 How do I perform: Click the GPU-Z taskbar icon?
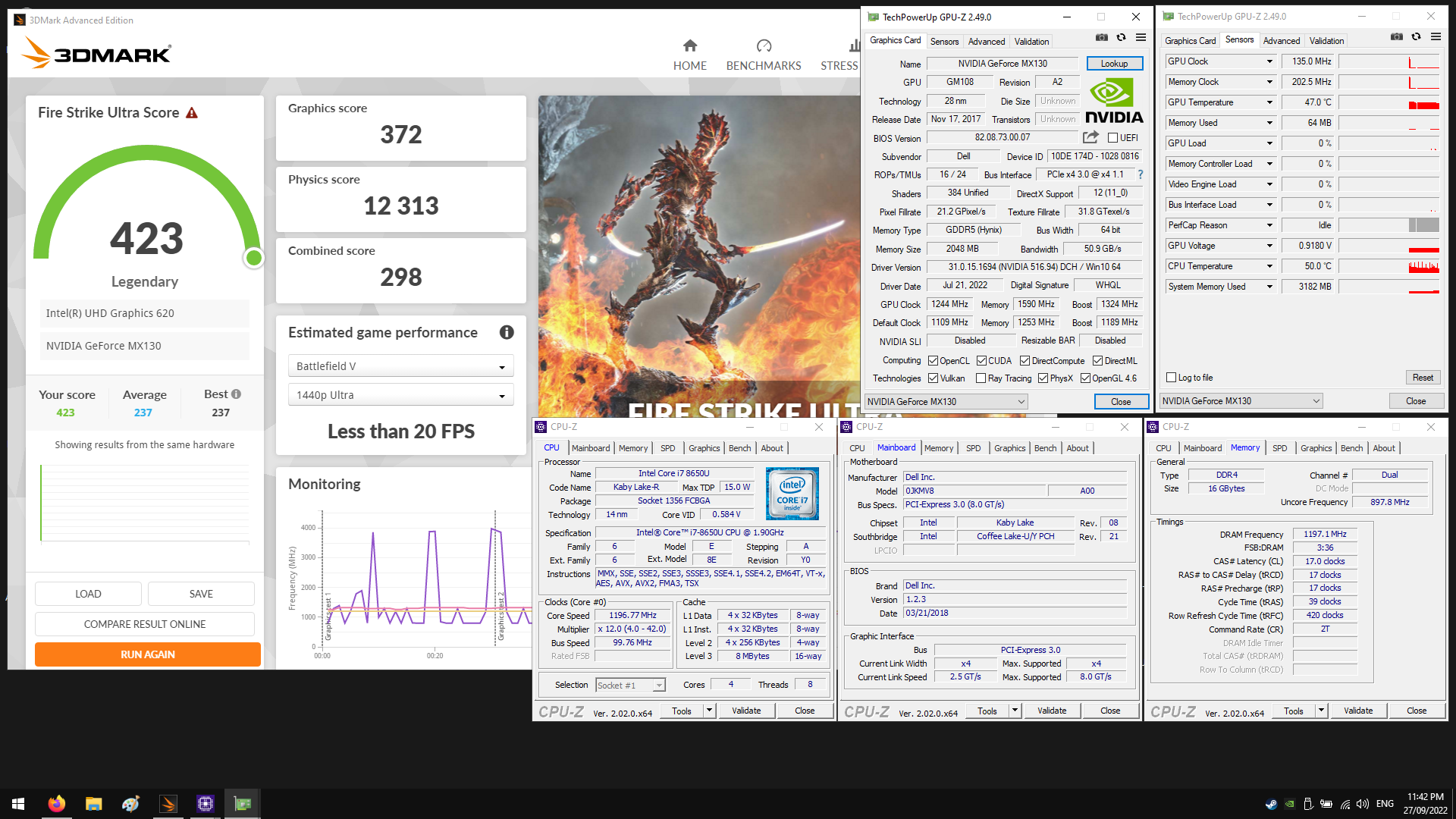click(243, 804)
